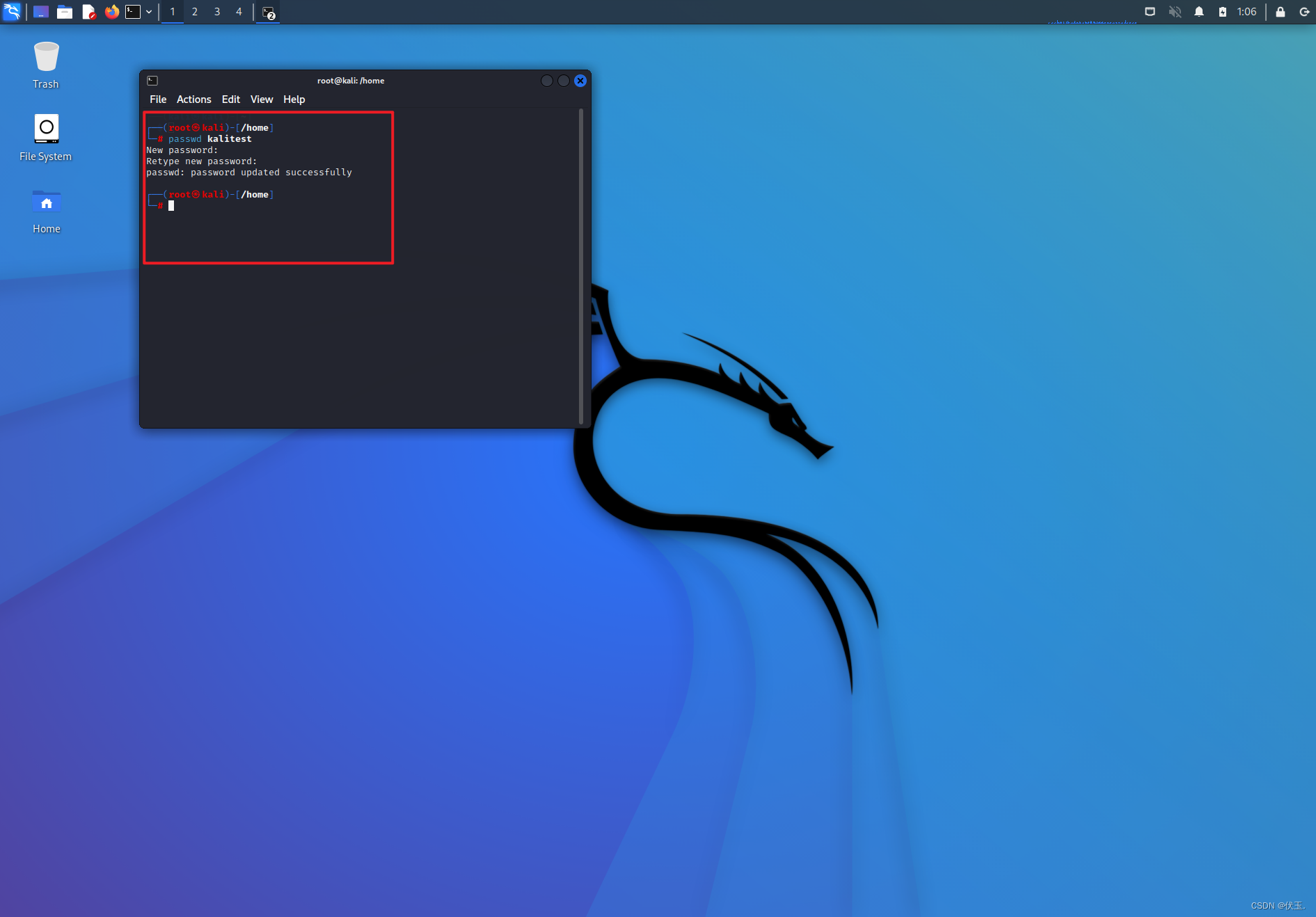Image resolution: width=1316 pixels, height=917 pixels.
Task: Click the terminal cursor at empty prompt
Action: click(171, 206)
